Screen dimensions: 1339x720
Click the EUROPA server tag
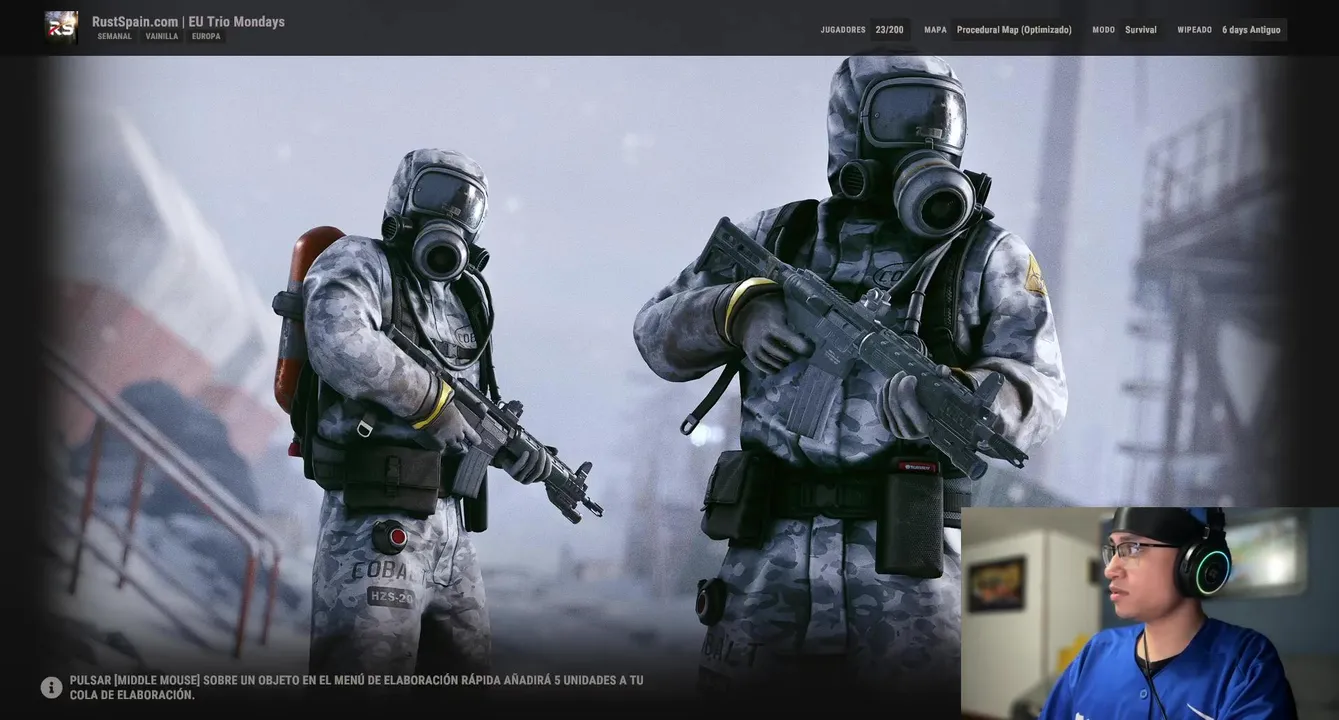point(206,36)
